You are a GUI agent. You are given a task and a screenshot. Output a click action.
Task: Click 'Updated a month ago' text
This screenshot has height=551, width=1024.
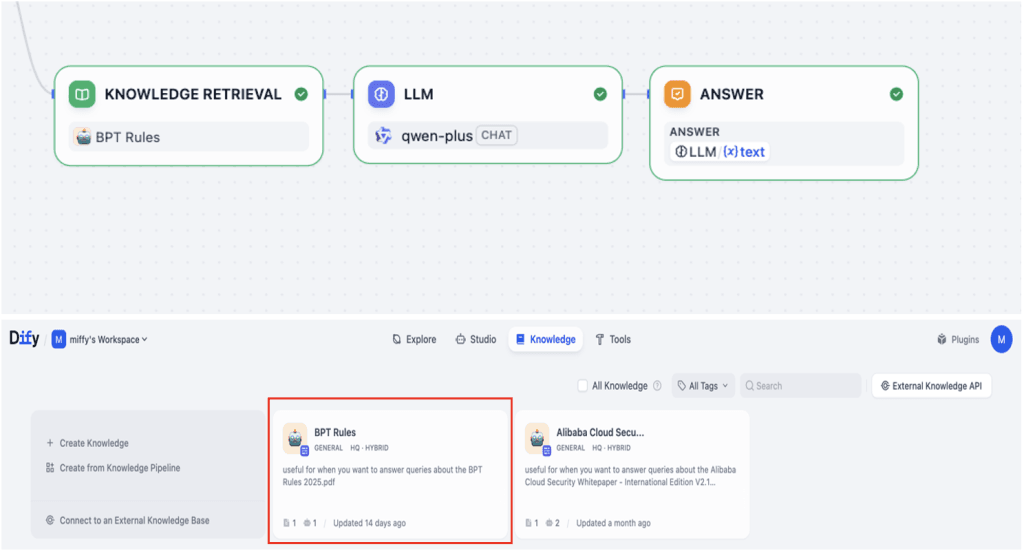[613, 523]
